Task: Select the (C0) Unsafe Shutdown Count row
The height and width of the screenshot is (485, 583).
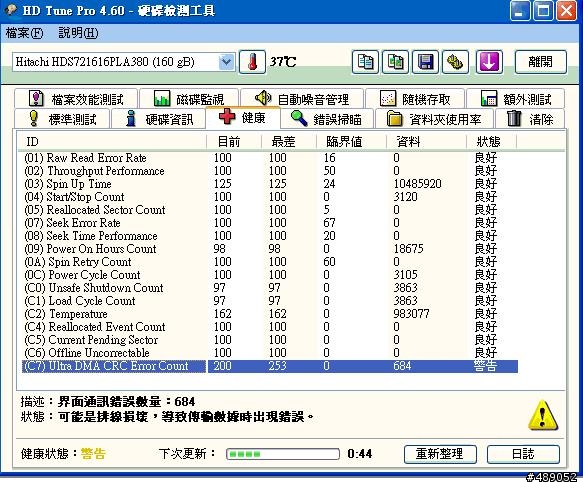Action: 270,288
